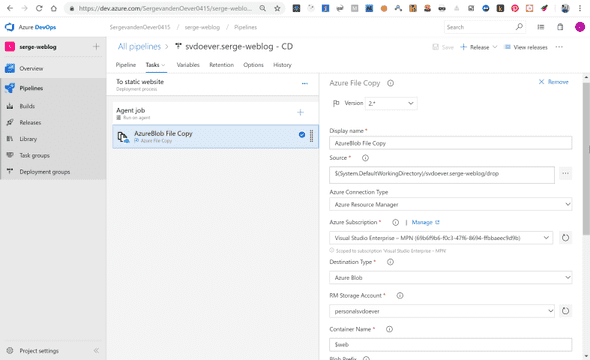Show info for Container Name
The width and height of the screenshot is (590, 360).
coord(389,329)
